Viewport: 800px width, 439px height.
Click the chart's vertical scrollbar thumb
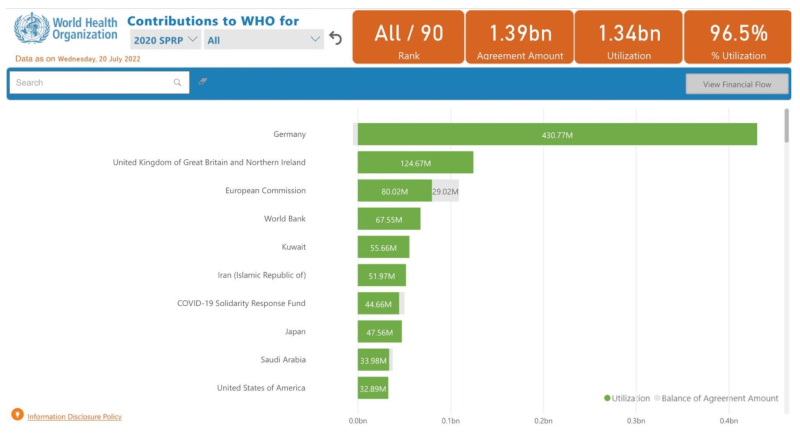click(x=786, y=126)
